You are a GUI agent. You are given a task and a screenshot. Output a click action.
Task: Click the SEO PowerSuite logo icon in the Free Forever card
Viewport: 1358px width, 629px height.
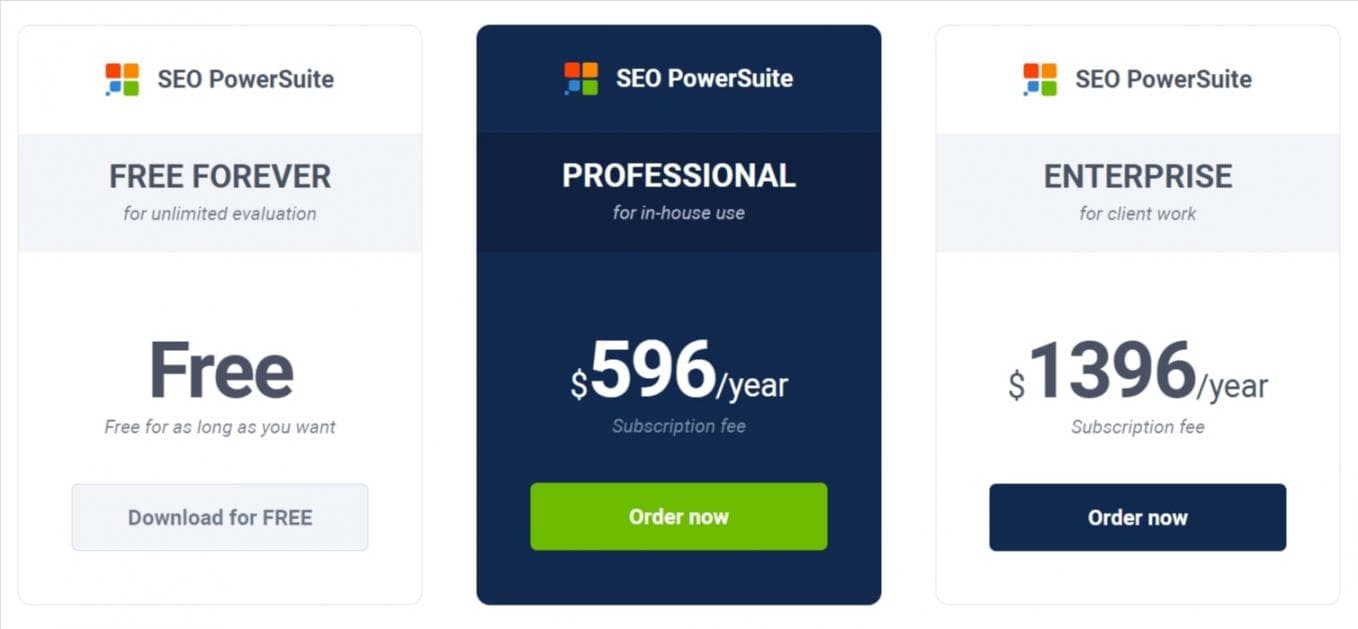click(122, 79)
